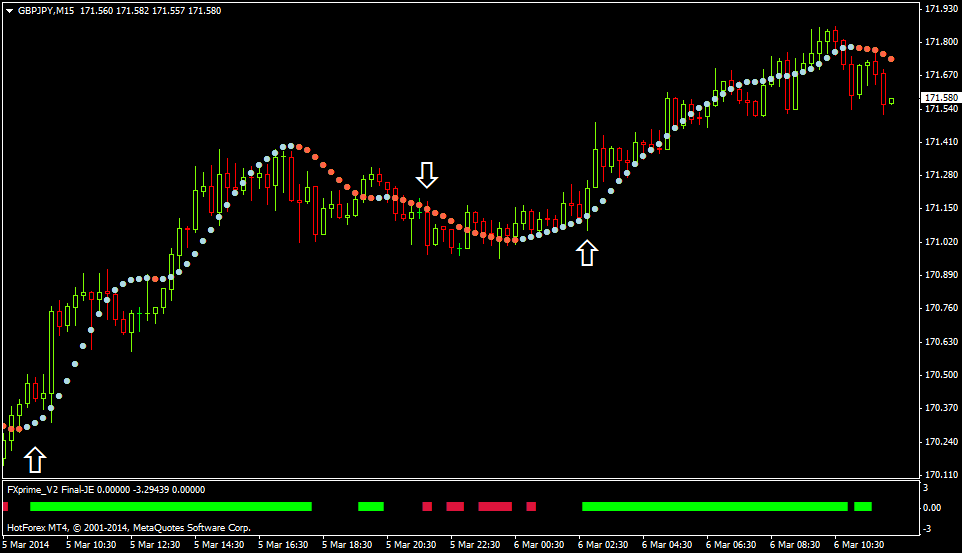Screen dimensions: 962x553
Task: Click the small red bar at indicator's far left
Action: [5, 507]
